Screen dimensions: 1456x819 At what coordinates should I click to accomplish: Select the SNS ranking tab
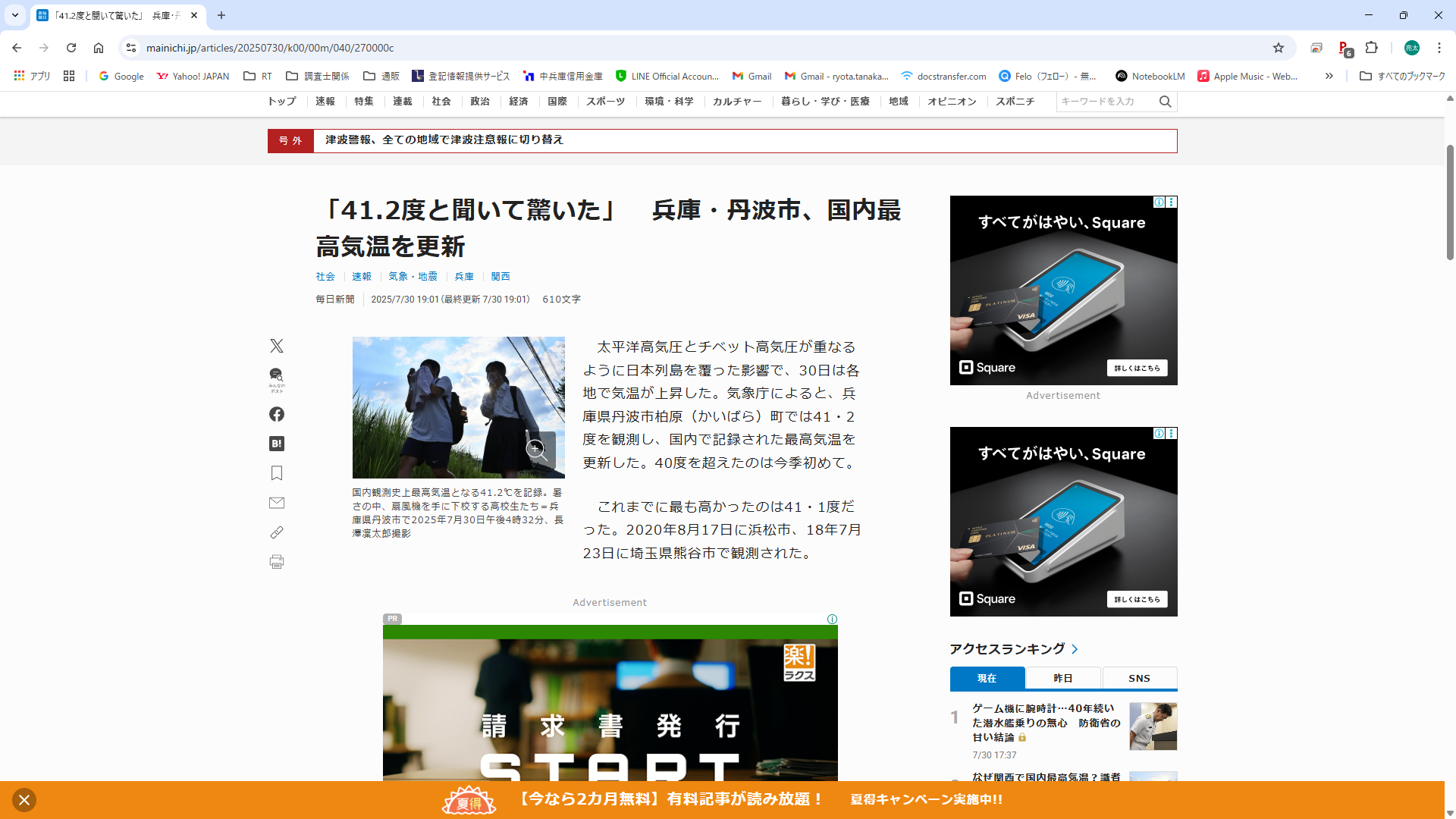point(1139,678)
